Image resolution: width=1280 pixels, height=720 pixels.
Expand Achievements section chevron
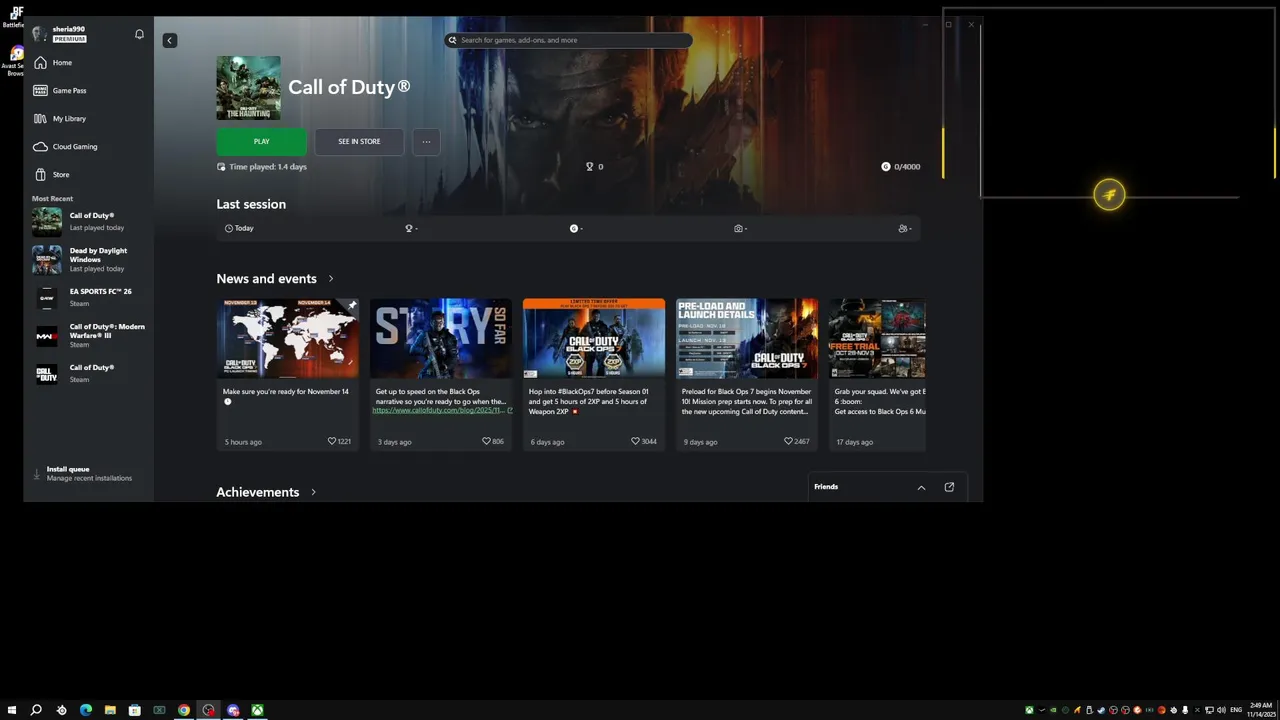(313, 492)
